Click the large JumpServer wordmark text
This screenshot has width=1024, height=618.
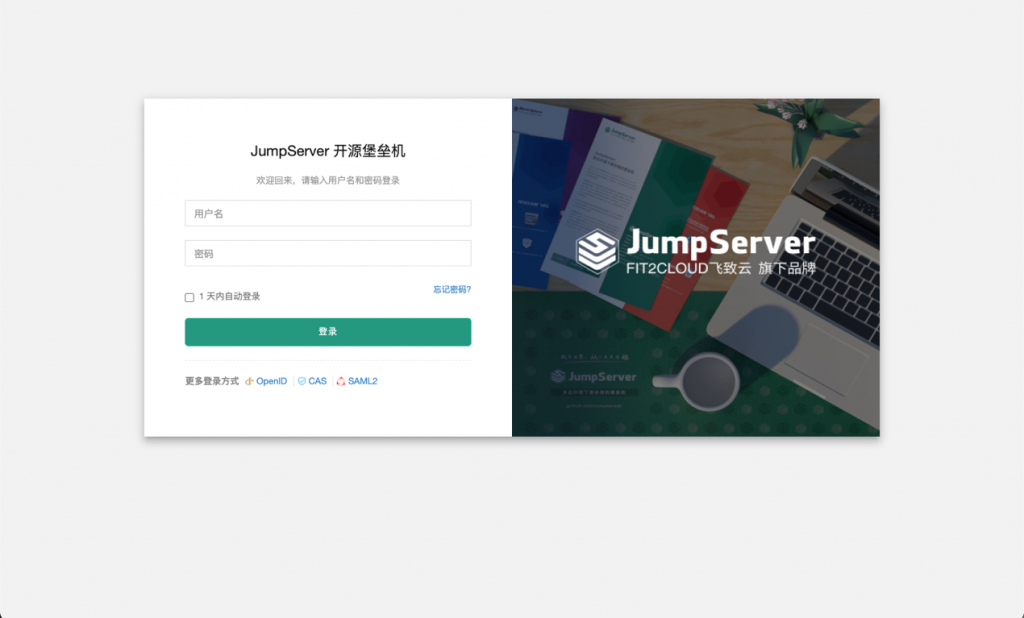click(x=721, y=243)
